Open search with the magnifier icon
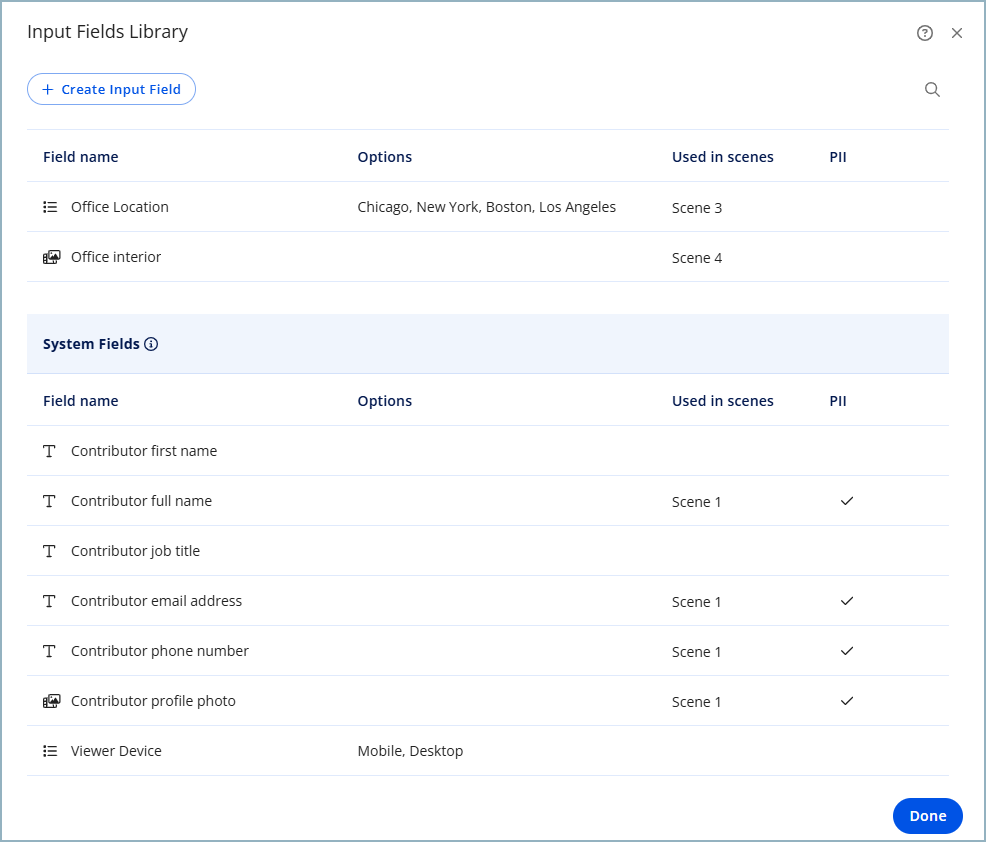This screenshot has width=986, height=842. pyautogui.click(x=932, y=90)
